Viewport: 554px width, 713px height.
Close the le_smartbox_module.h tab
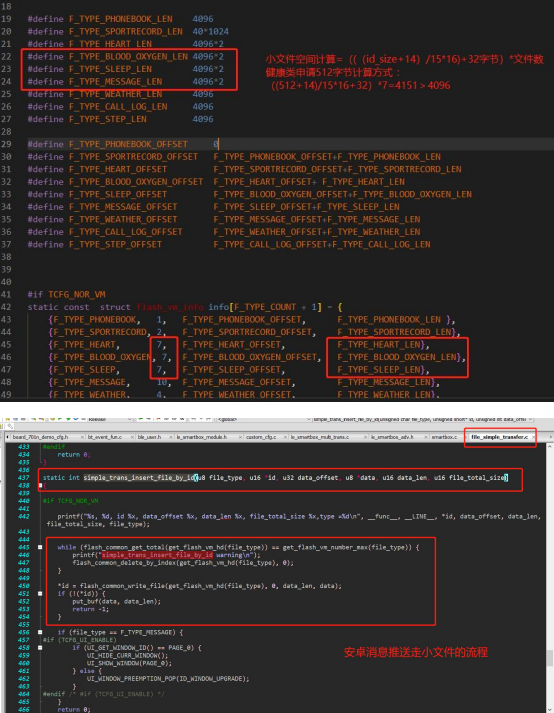(241, 437)
